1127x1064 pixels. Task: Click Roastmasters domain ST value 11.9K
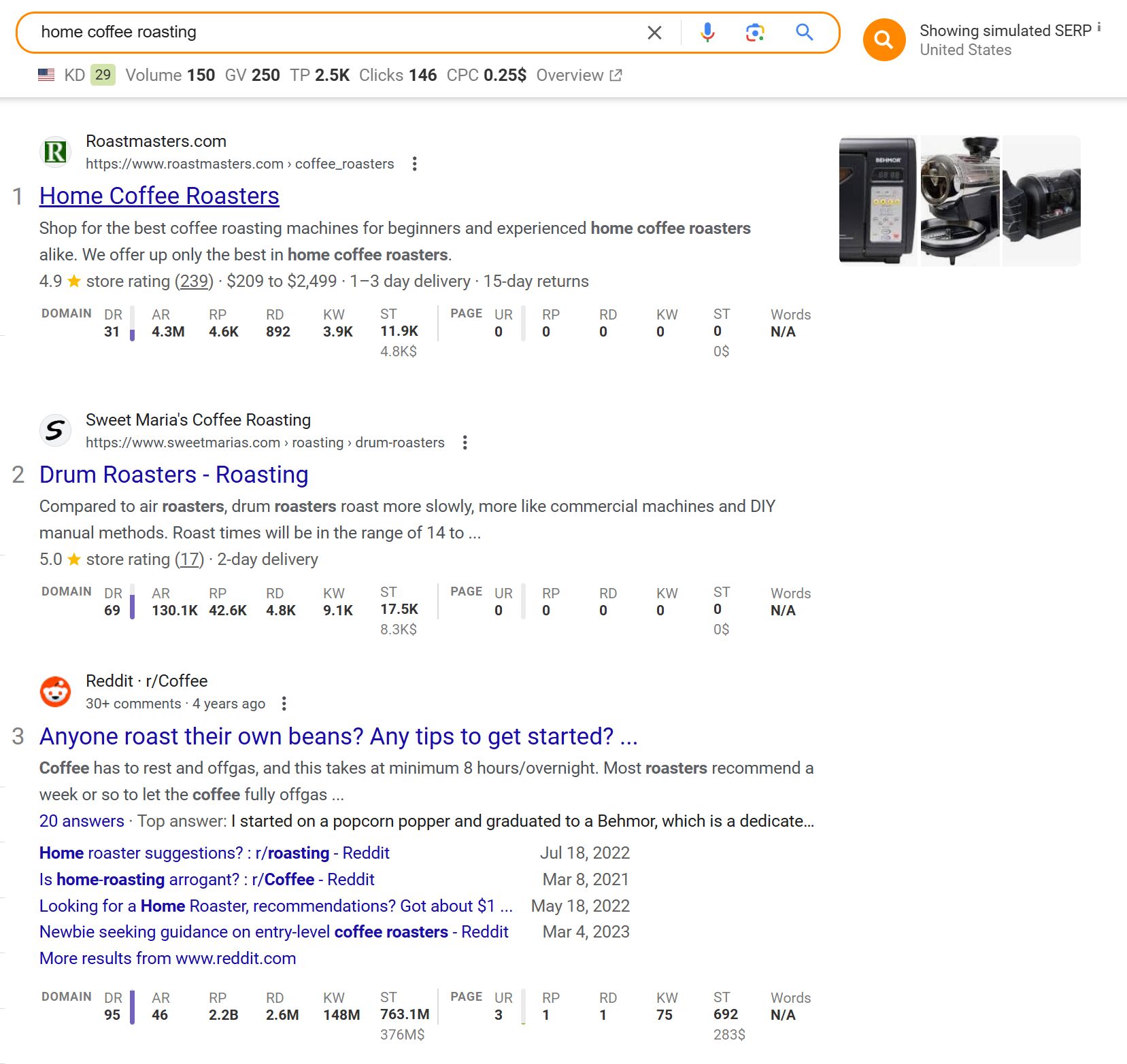point(399,331)
